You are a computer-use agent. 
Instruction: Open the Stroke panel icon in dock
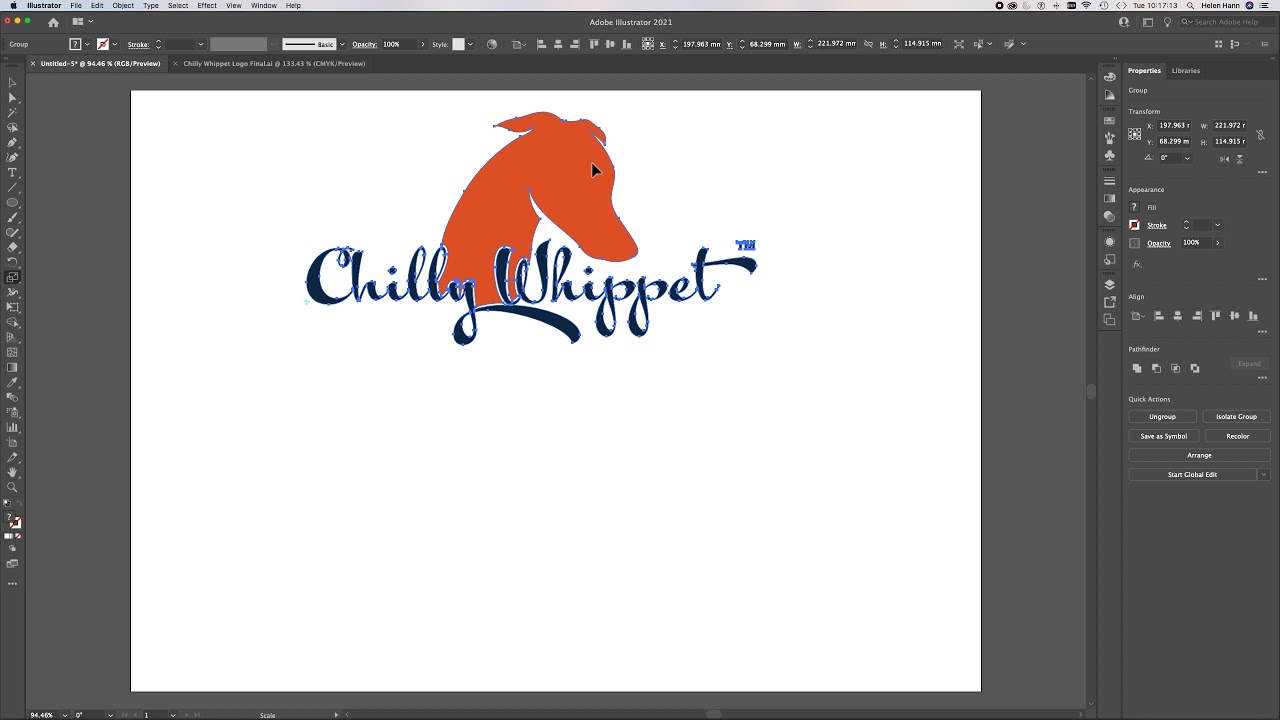pos(1109,181)
